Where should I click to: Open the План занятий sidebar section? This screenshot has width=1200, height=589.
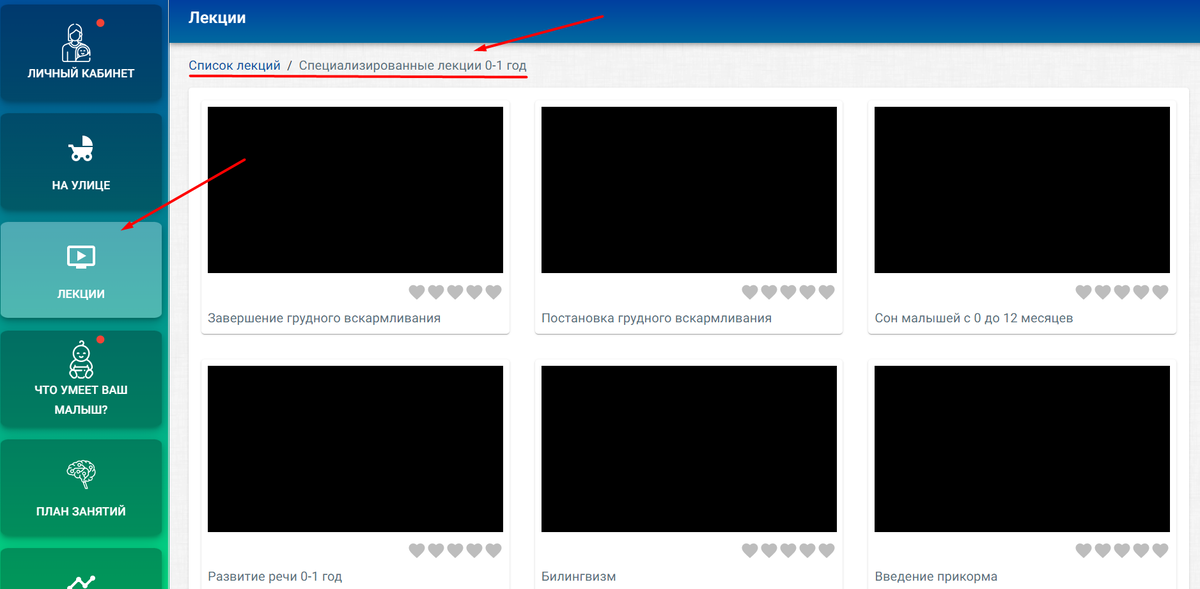(81, 488)
